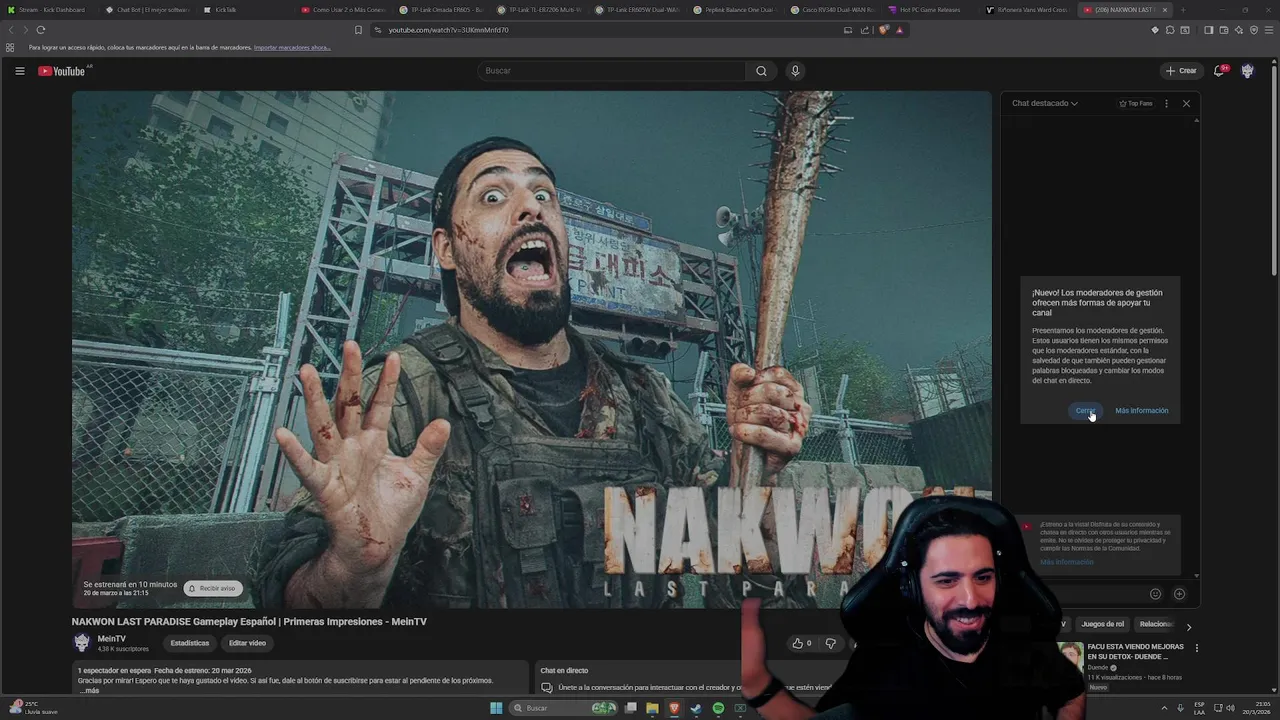Switch to Cisco RV340 Dual-WAN tab
The width and height of the screenshot is (1280, 720).
point(832,10)
